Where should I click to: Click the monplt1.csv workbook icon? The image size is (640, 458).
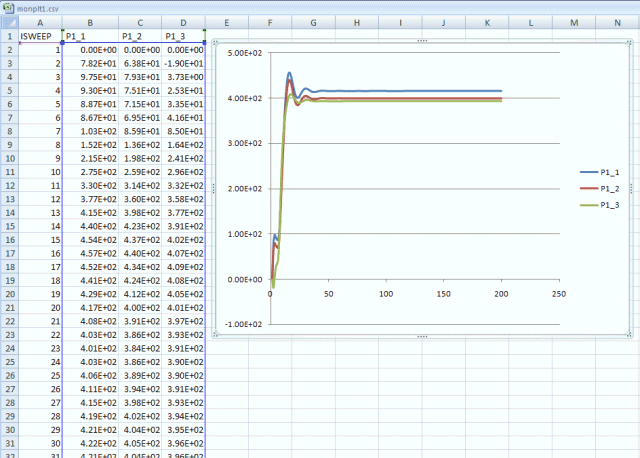pos(8,7)
